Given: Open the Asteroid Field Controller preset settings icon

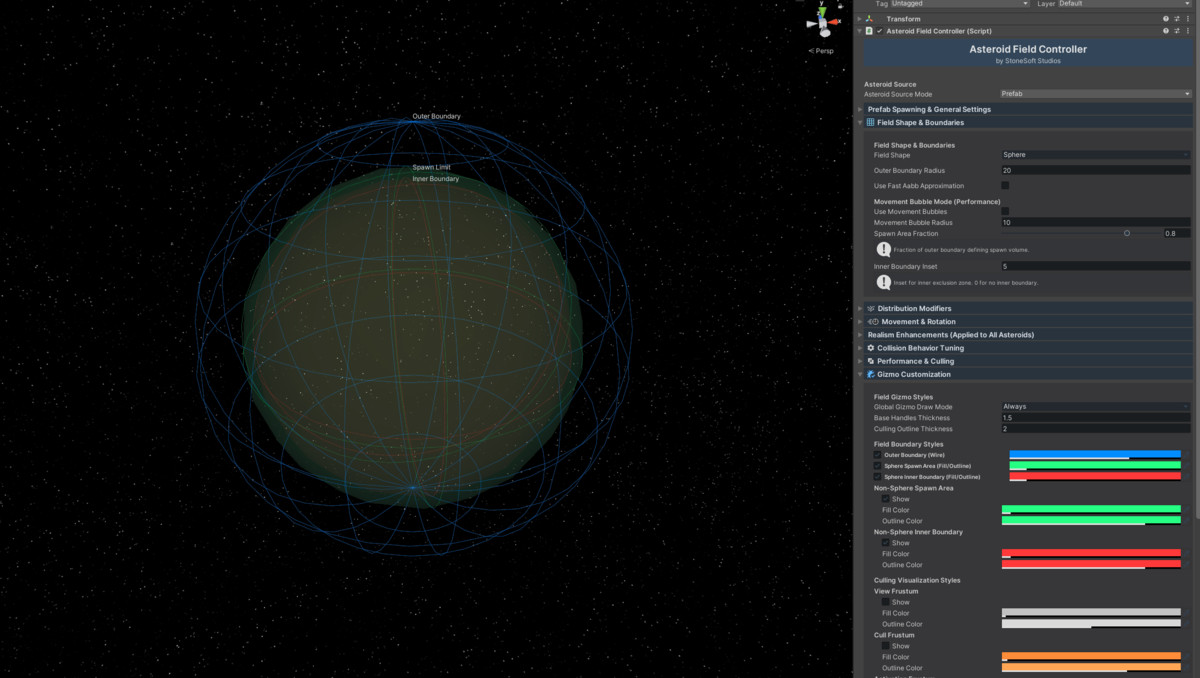Looking at the screenshot, I should pyautogui.click(x=1177, y=31).
